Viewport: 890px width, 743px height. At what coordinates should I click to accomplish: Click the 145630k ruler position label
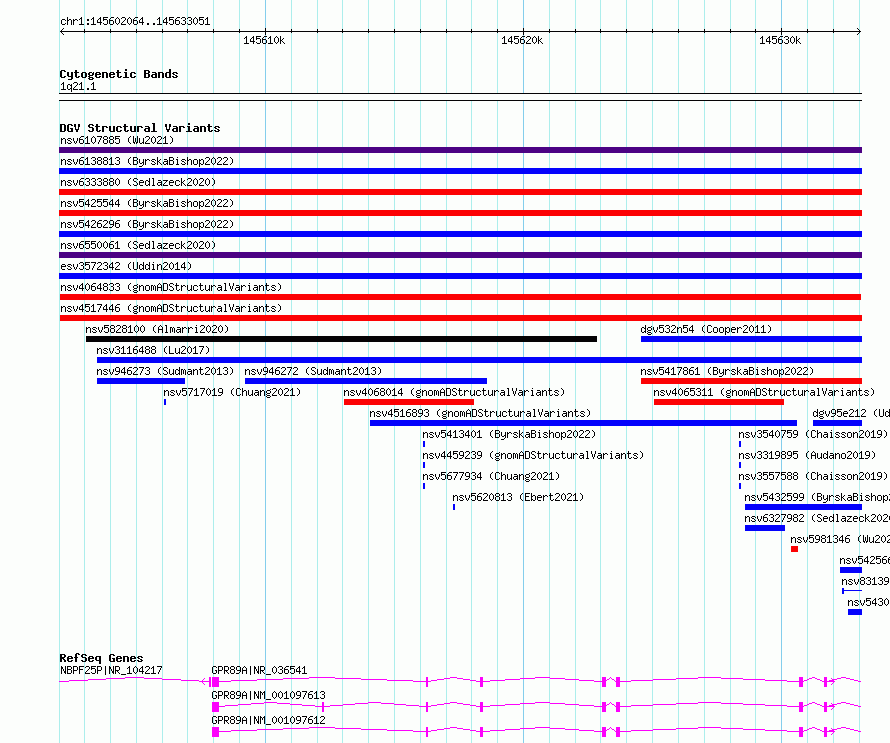point(780,40)
